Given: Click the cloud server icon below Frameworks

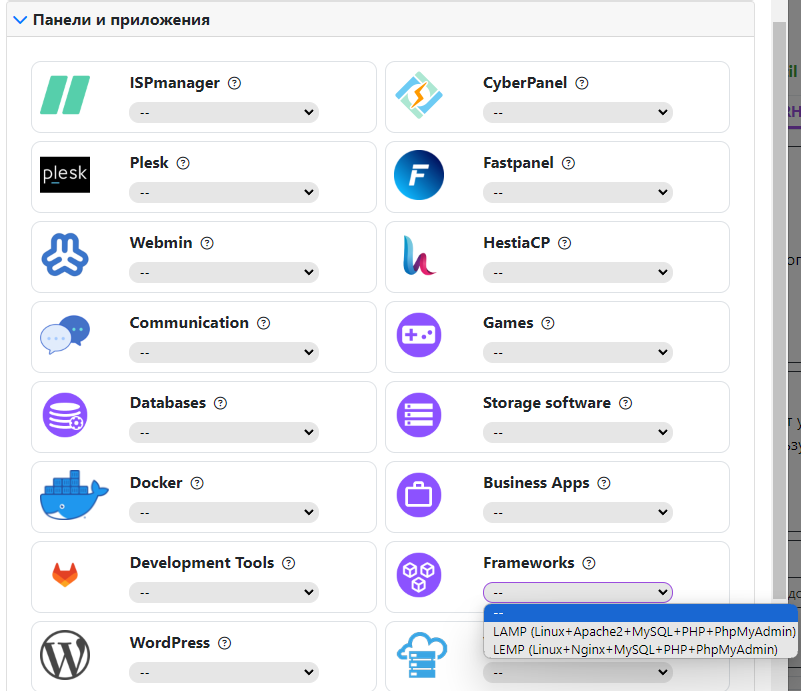Looking at the screenshot, I should [x=422, y=655].
